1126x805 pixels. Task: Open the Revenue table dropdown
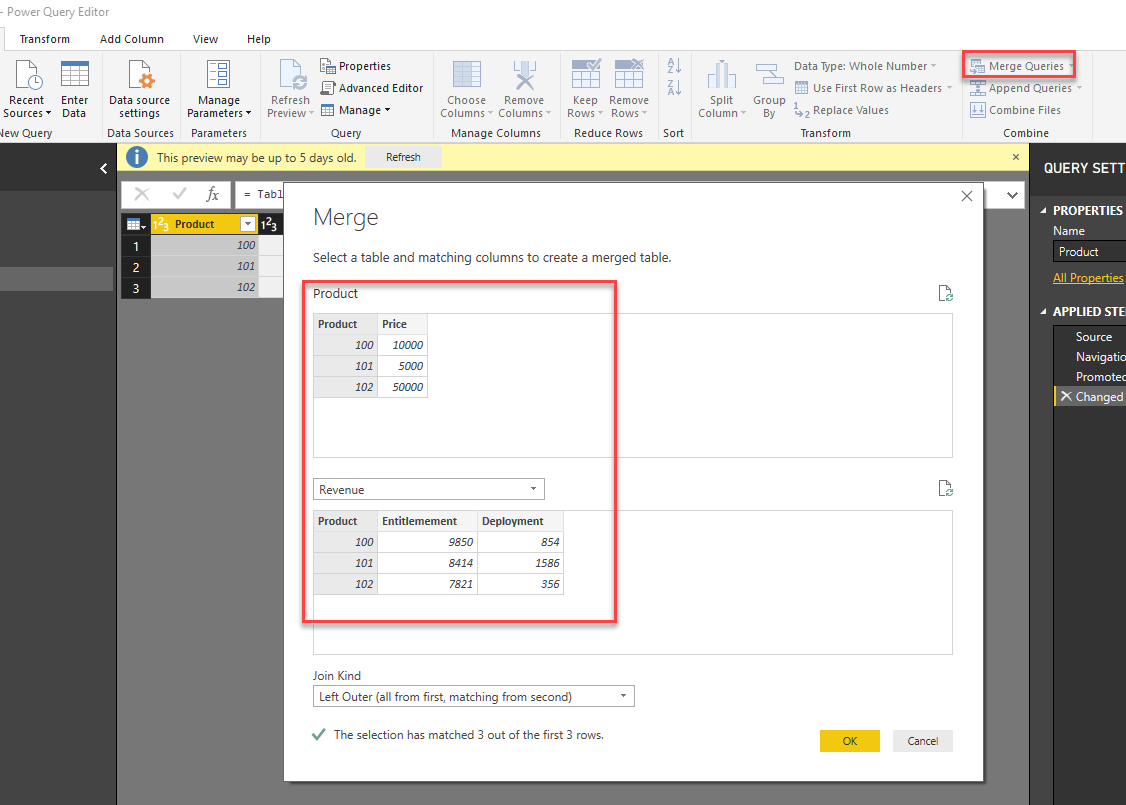pyautogui.click(x=429, y=489)
